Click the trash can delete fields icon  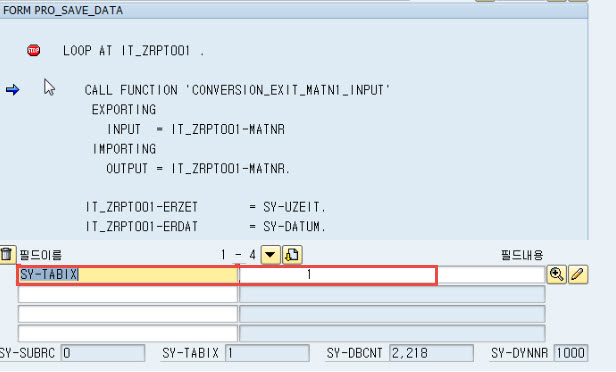(7, 255)
